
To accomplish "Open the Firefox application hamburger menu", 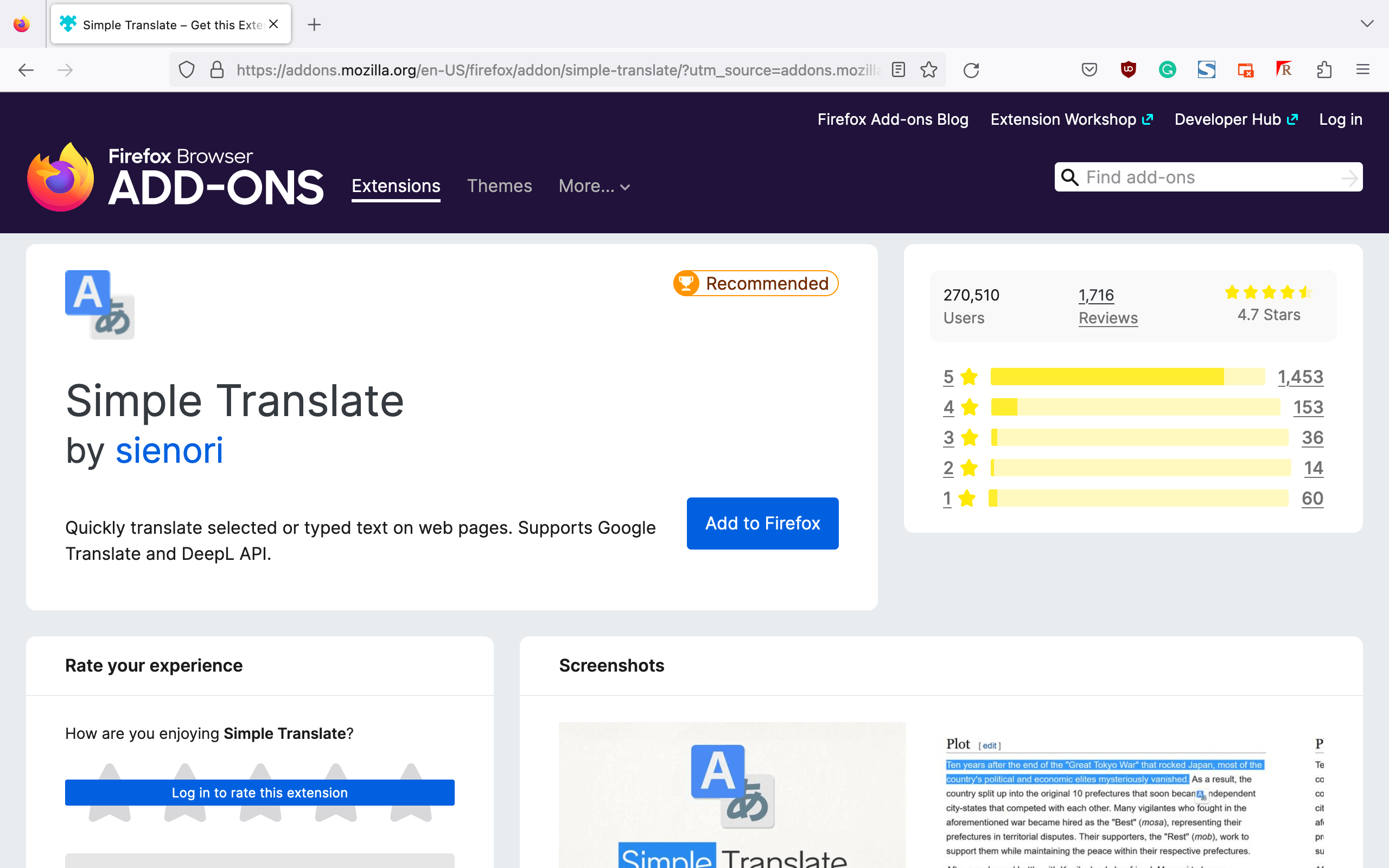I will coord(1363,69).
